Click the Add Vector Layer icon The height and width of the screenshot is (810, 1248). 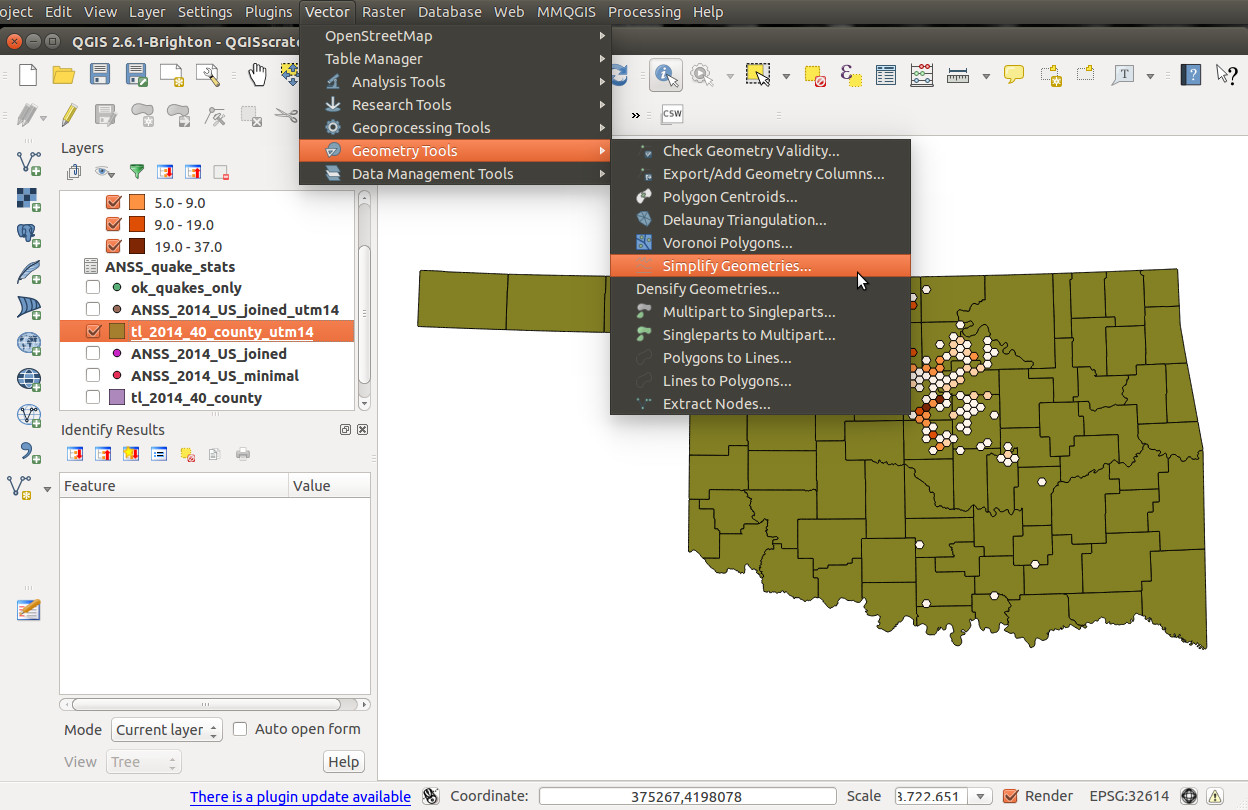click(29, 163)
